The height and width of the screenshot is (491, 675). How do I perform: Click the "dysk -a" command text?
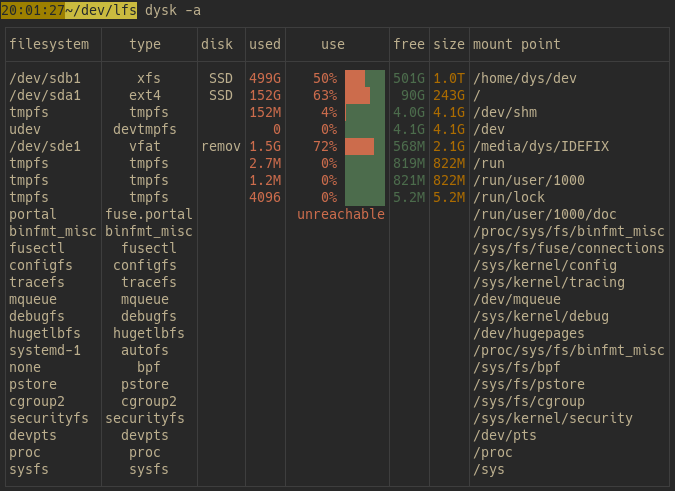(173, 10)
